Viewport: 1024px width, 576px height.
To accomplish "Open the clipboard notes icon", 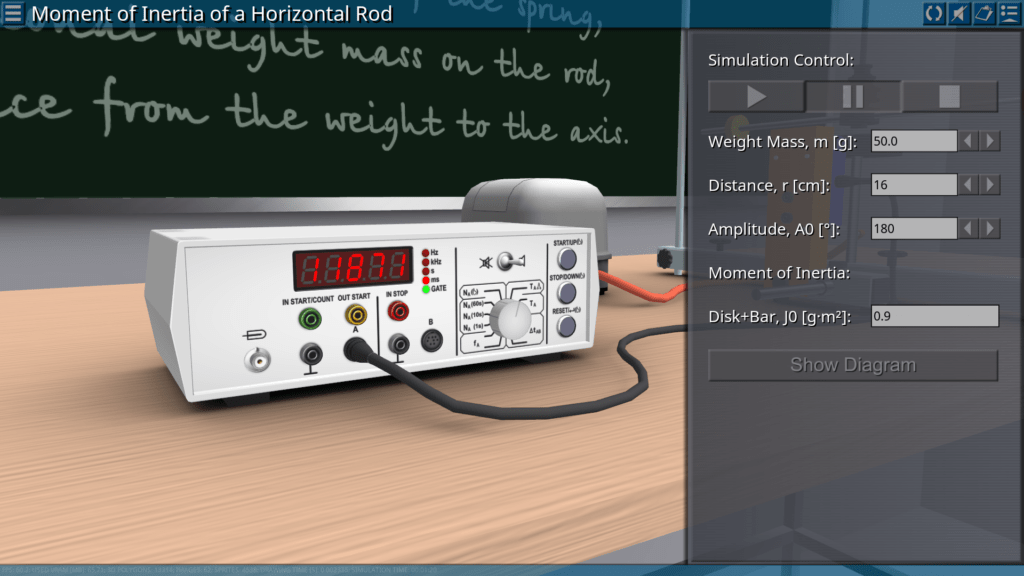I will [x=984, y=13].
